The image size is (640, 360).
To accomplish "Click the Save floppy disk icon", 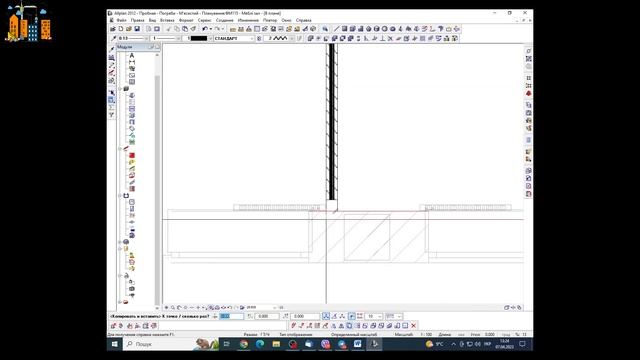I will [137, 29].
